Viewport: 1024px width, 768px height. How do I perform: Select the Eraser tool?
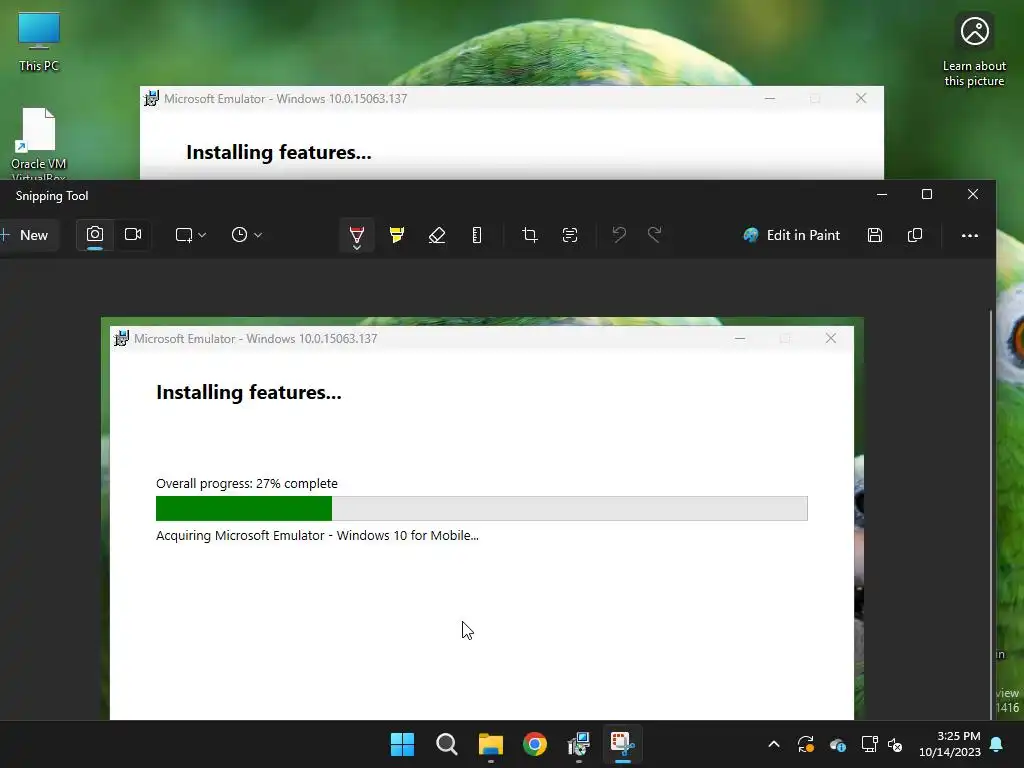[x=437, y=235]
